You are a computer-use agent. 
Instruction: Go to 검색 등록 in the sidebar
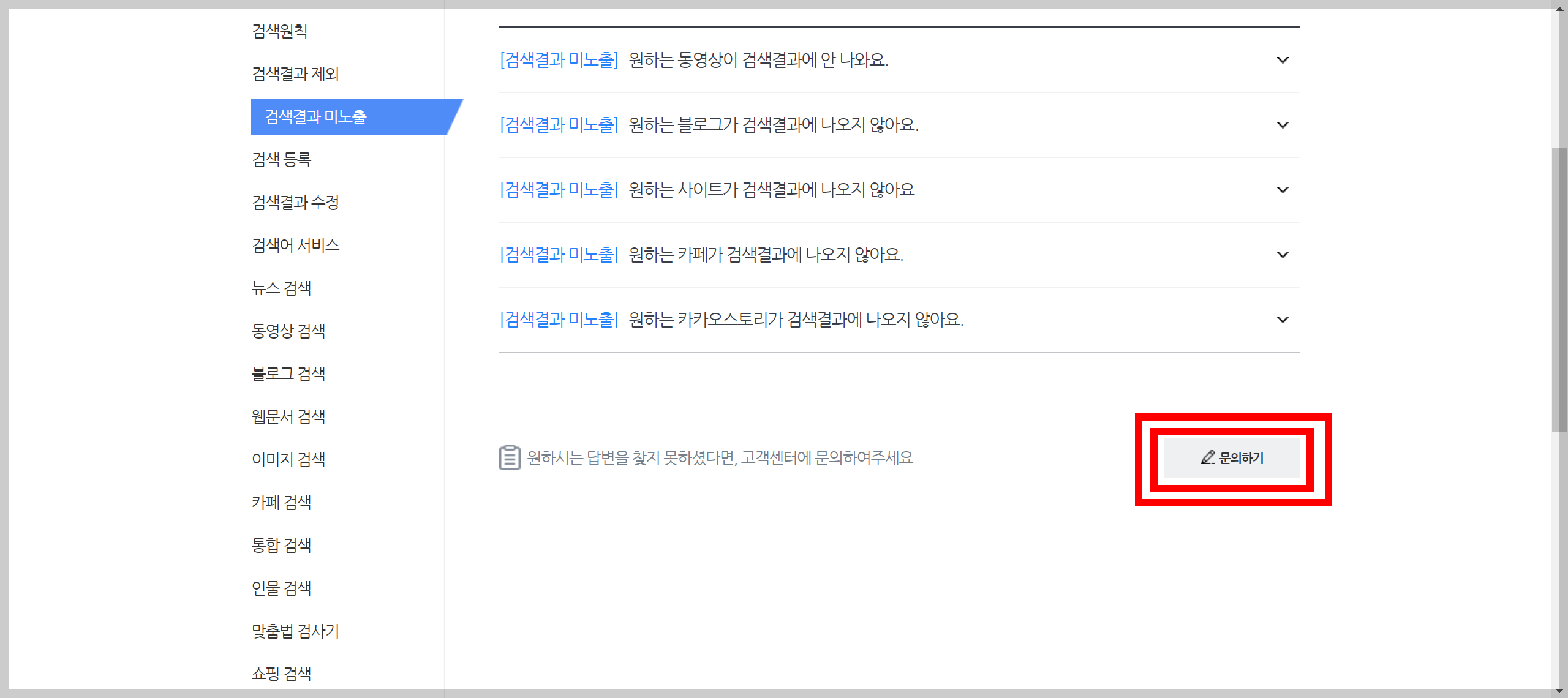(x=282, y=160)
